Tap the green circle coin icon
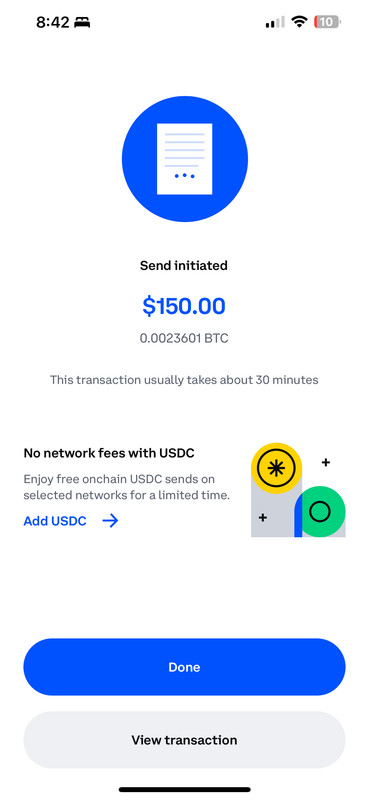 [x=320, y=511]
